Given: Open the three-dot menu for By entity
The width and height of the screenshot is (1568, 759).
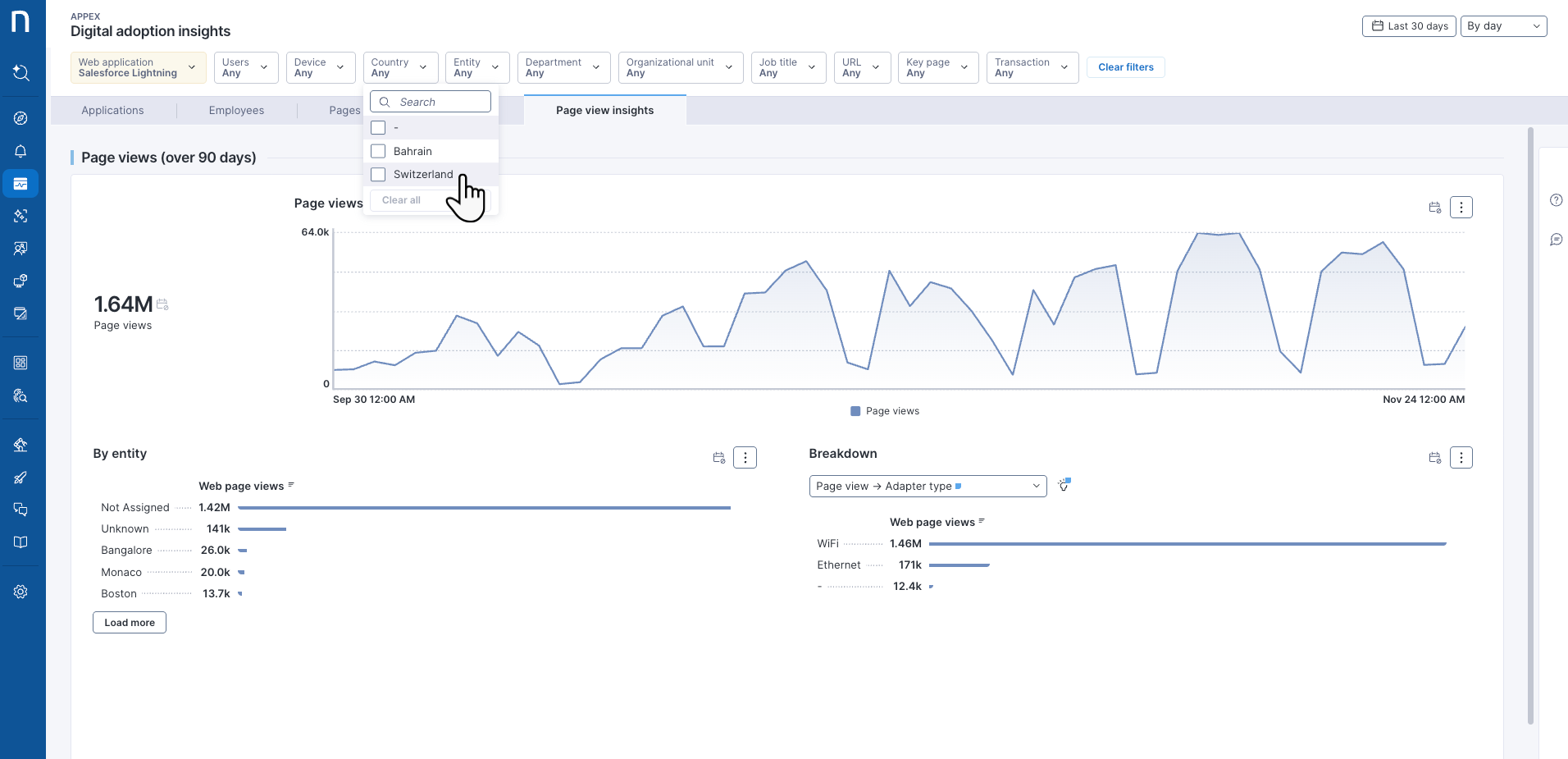Looking at the screenshot, I should click(x=745, y=458).
